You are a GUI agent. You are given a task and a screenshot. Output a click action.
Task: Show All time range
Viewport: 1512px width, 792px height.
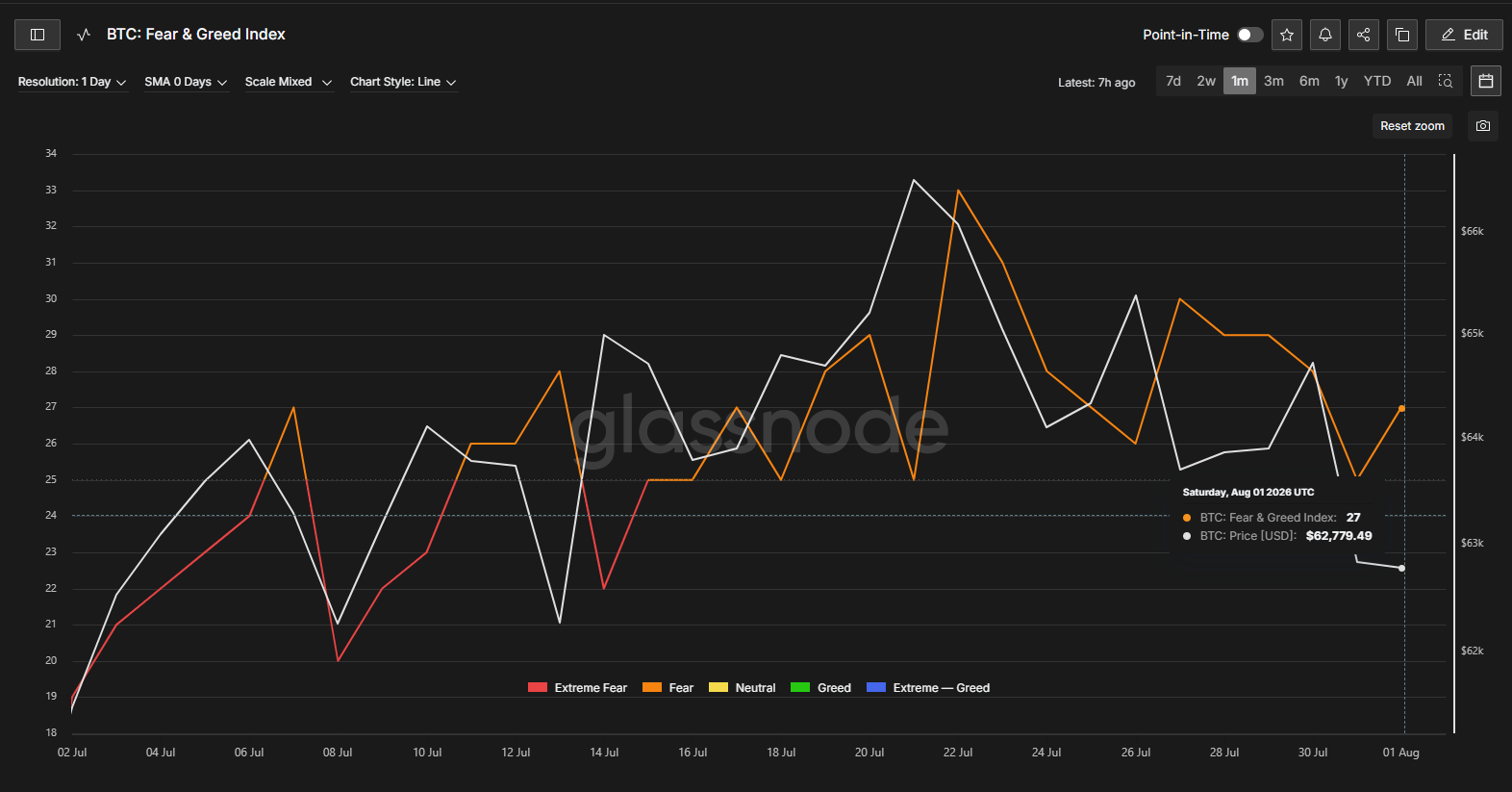coord(1414,81)
